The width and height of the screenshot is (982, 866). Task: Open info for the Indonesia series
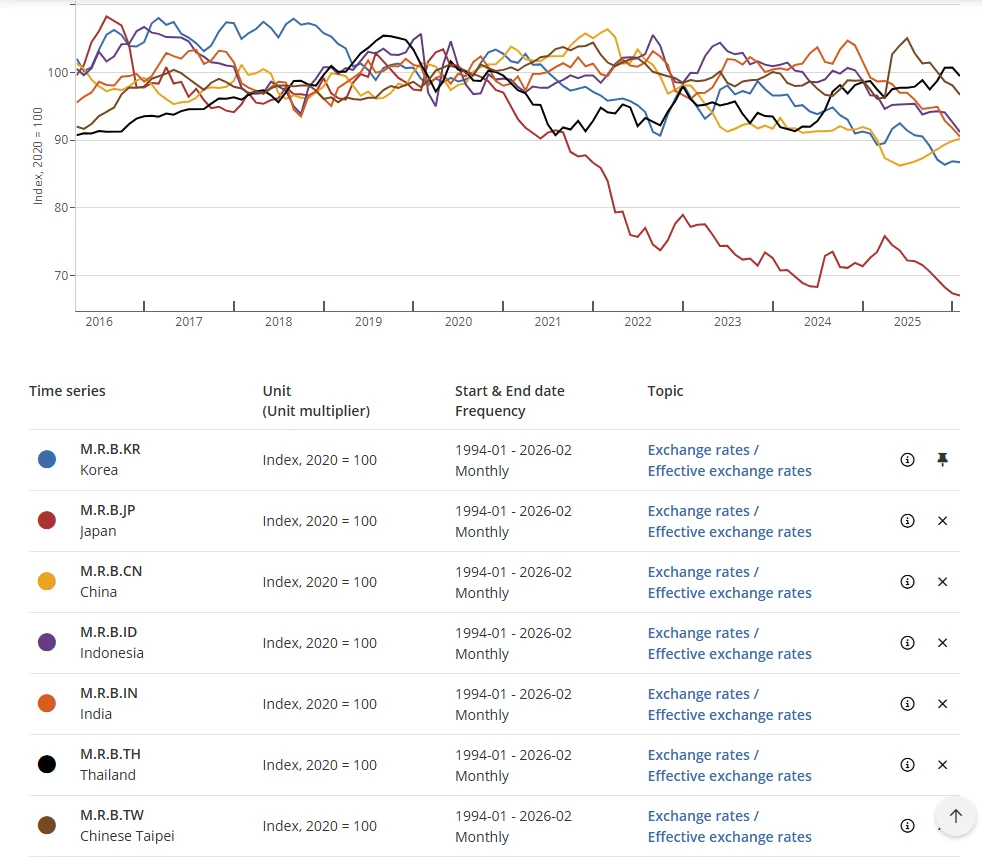[907, 642]
